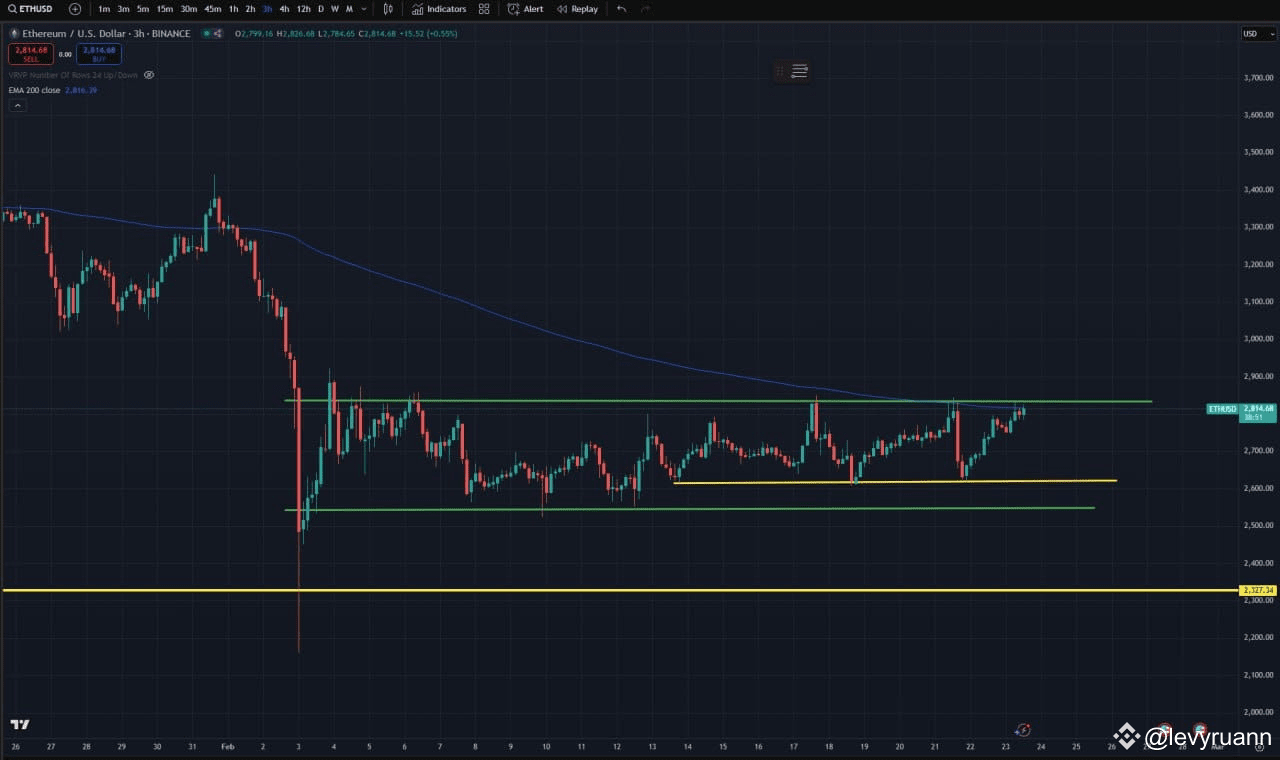This screenshot has height=760, width=1280.
Task: Select the 3m timeframe
Action: 123,9
